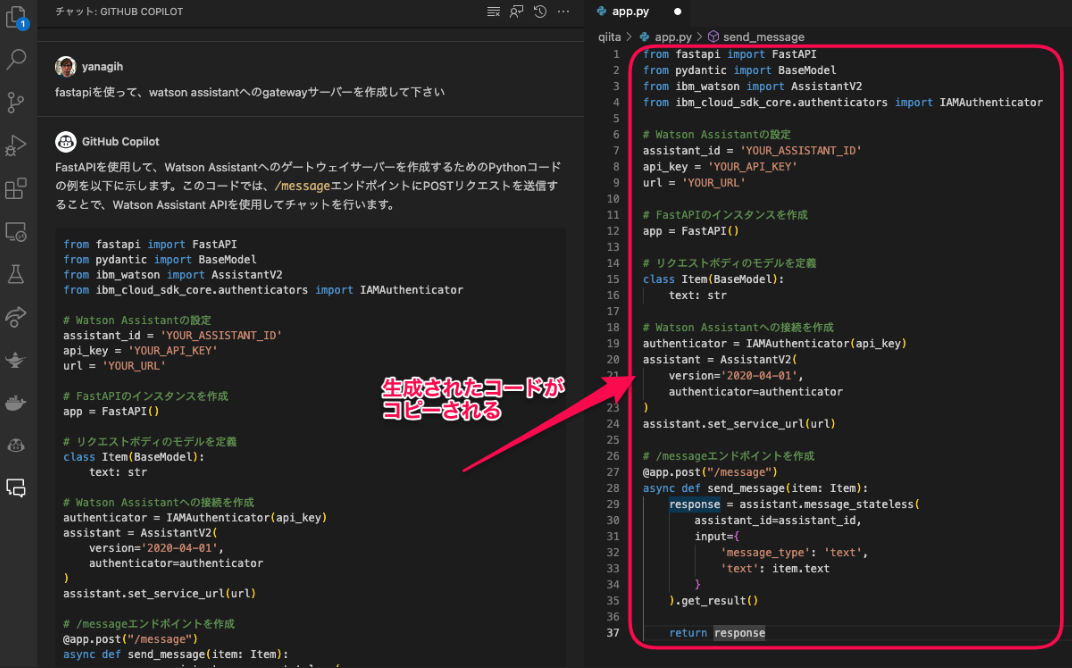The image size is (1072, 668).
Task: Click editor line 'from fastapi import FastAPI'
Action: [x=729, y=54]
